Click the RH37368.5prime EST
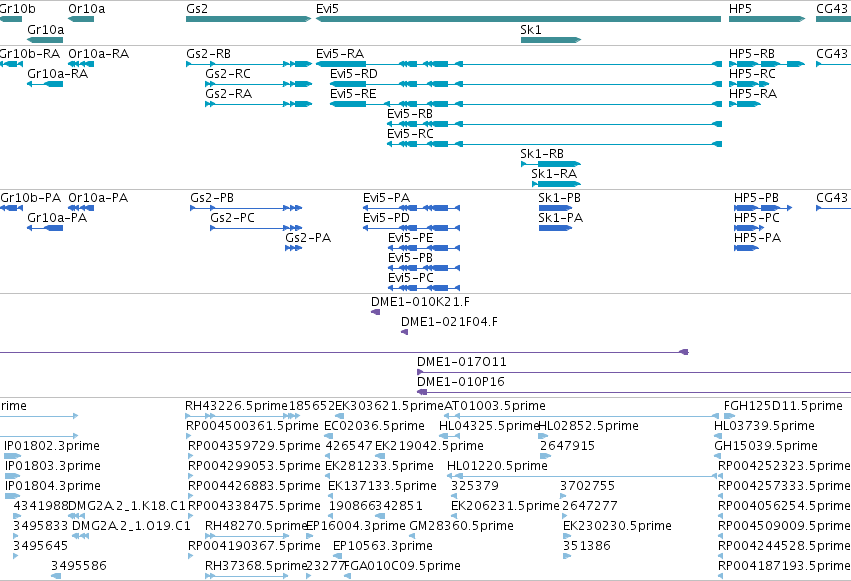The image size is (851, 581). click(246, 576)
